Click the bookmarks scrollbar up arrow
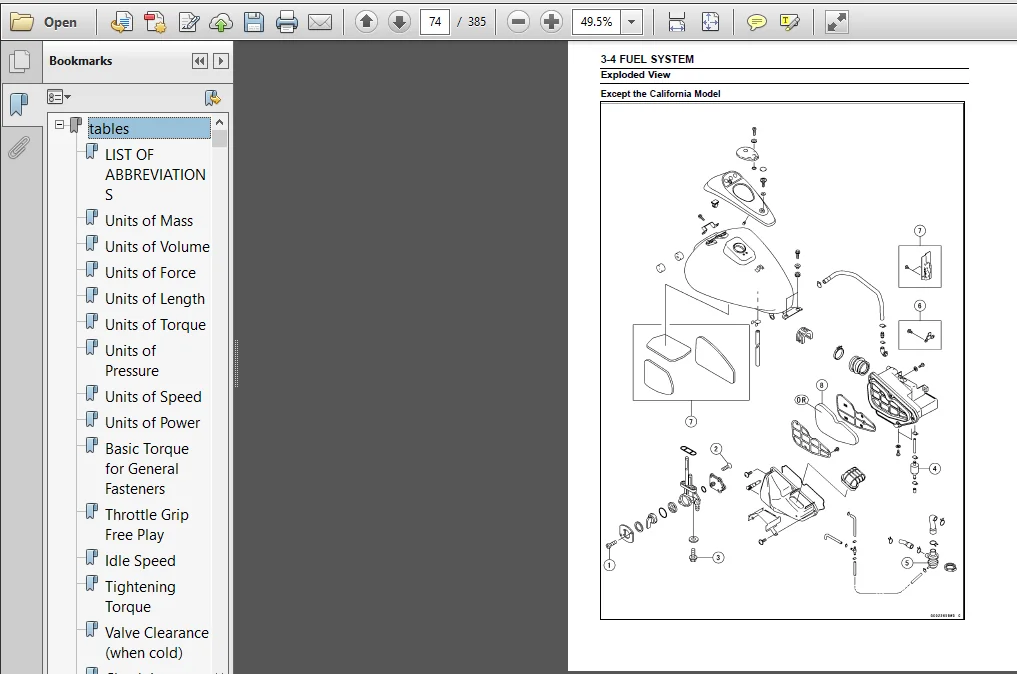Image resolution: width=1017 pixels, height=674 pixels. [220, 122]
